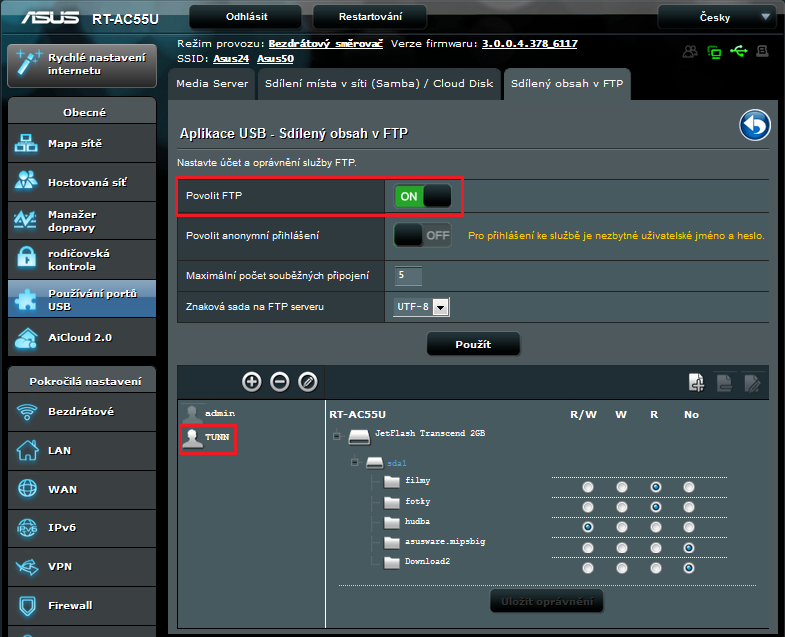Open AiCloud 2.0 in the sidebar
This screenshot has height=637, width=785.
[x=80, y=338]
